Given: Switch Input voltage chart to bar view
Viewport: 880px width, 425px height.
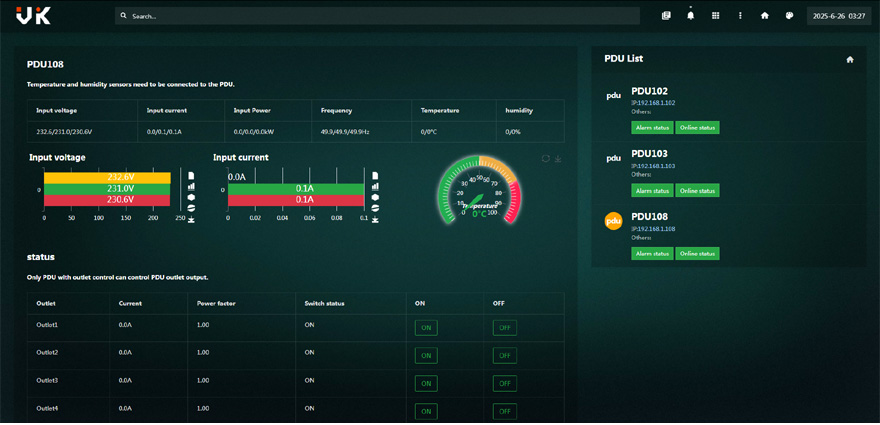Looking at the screenshot, I should click(x=191, y=186).
